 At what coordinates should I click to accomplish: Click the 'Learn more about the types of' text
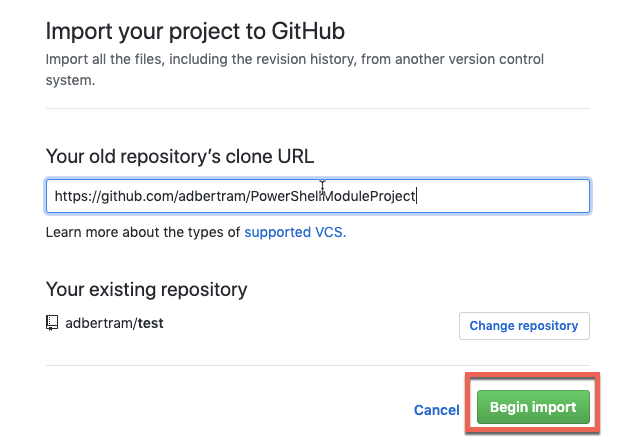click(143, 232)
